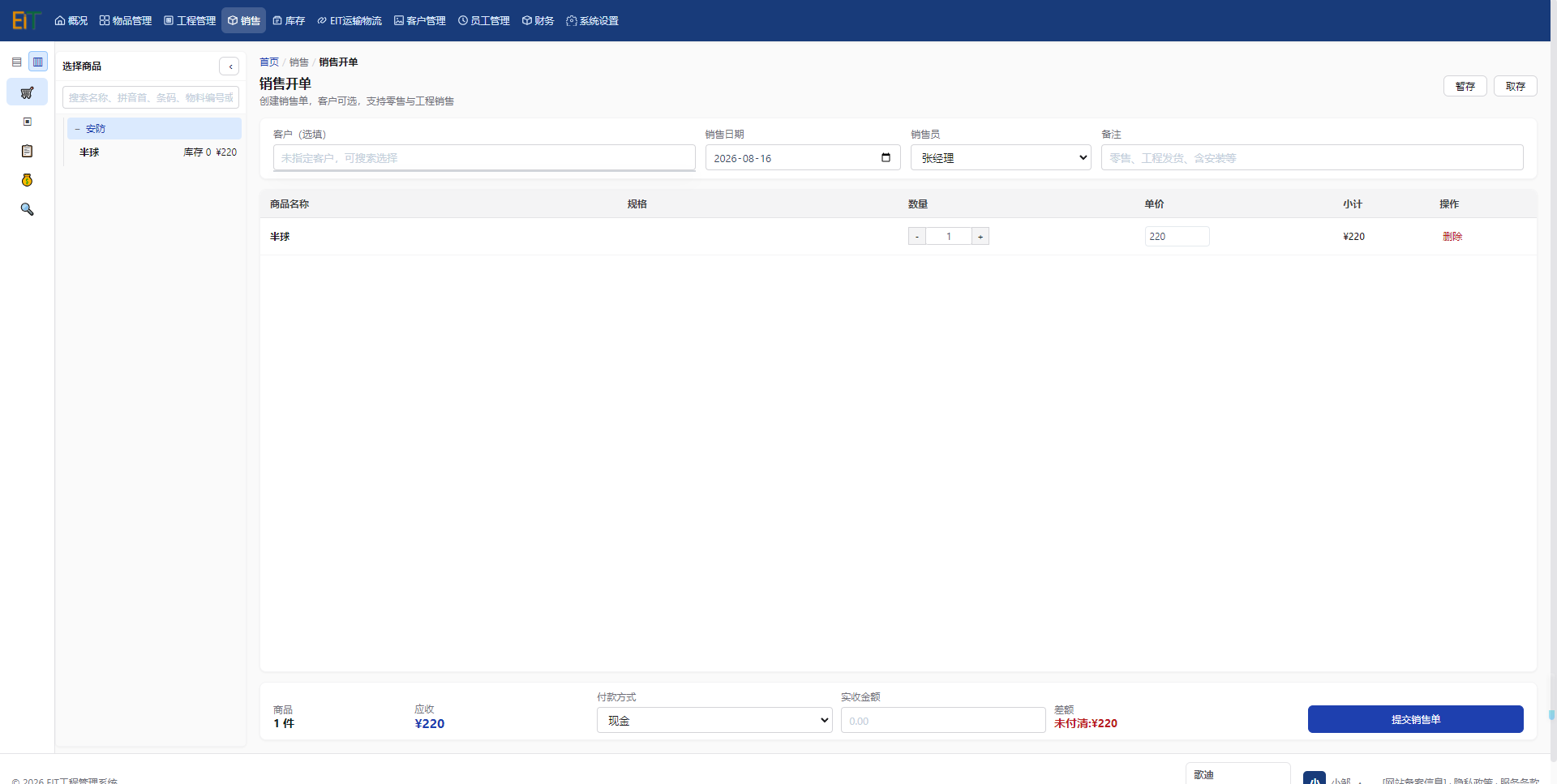Click the 规格 column header
Image resolution: width=1557 pixels, height=784 pixels.
[x=637, y=204]
